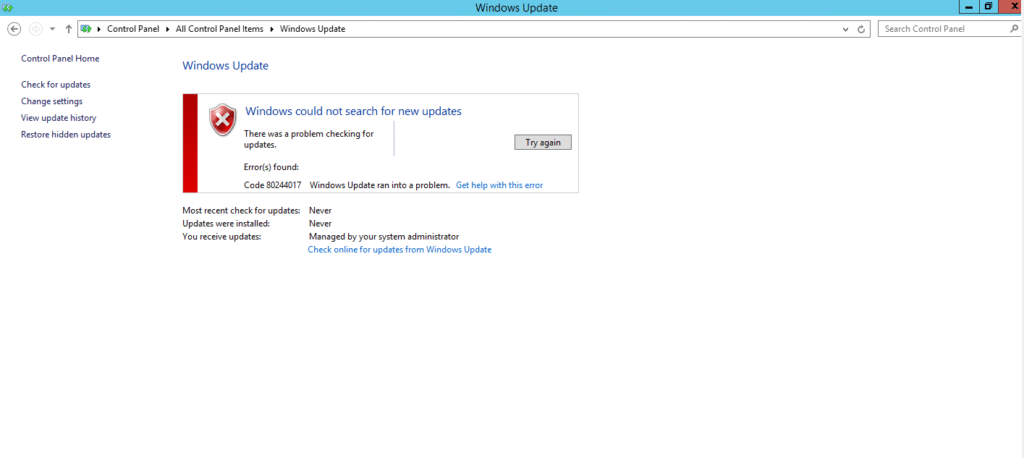This screenshot has height=458, width=1024.
Task: Click Check for updates in sidebar
Action: pyautogui.click(x=56, y=85)
